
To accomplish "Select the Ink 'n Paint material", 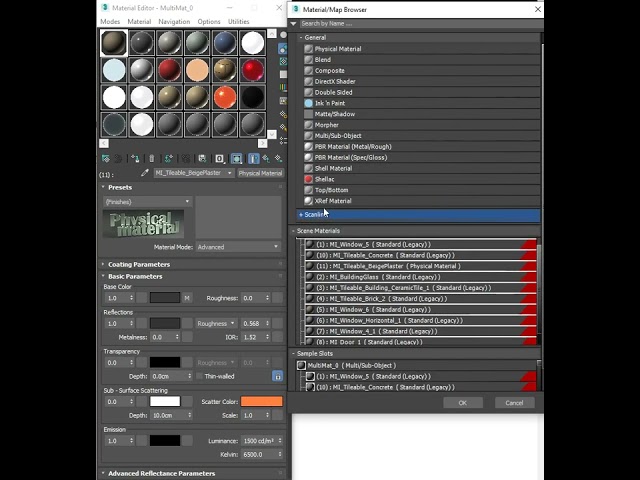I will pyautogui.click(x=422, y=103).
